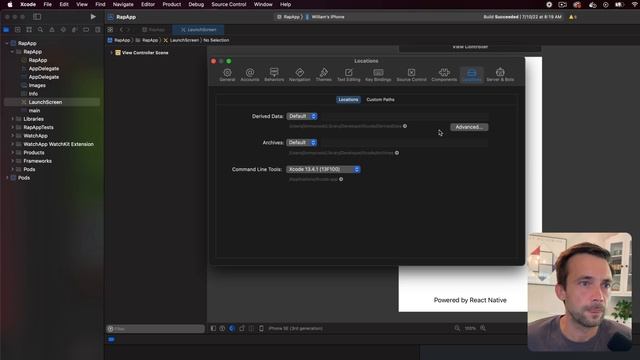The height and width of the screenshot is (360, 640).
Task: Show the Project navigator folder icon
Action: coord(6,30)
